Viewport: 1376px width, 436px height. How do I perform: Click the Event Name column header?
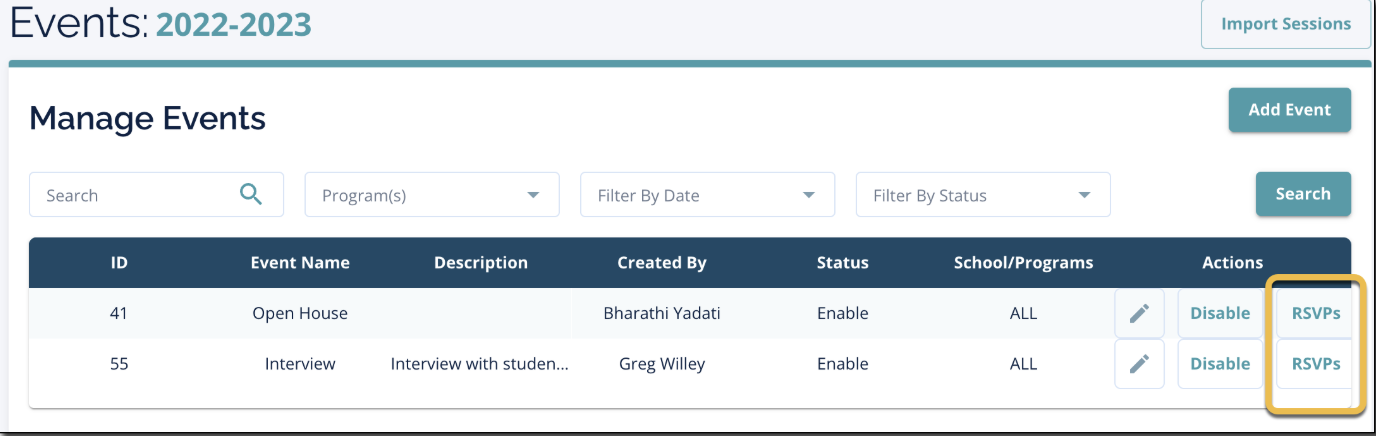pos(300,263)
